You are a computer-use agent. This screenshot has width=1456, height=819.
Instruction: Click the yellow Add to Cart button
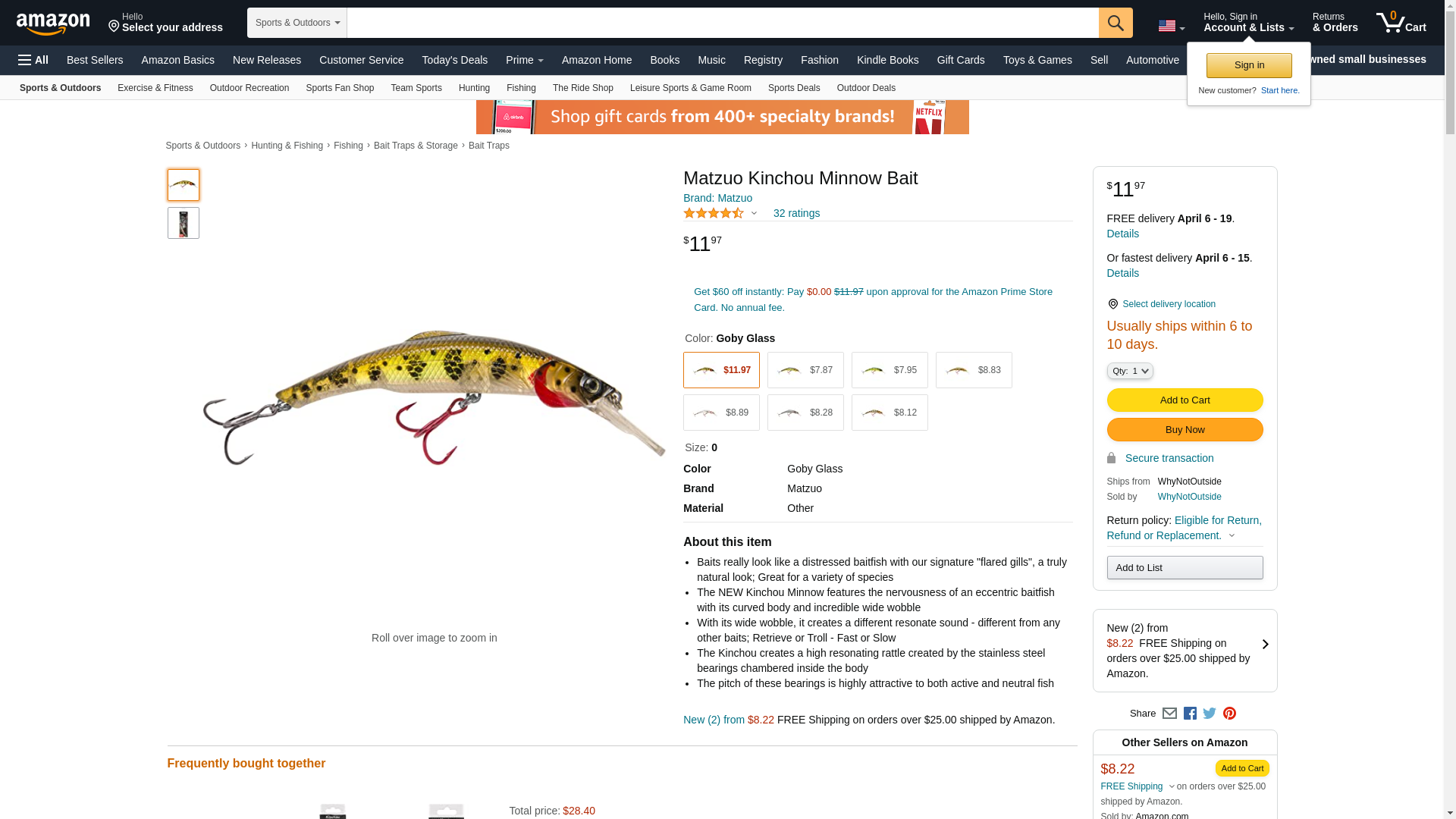[x=1185, y=400]
